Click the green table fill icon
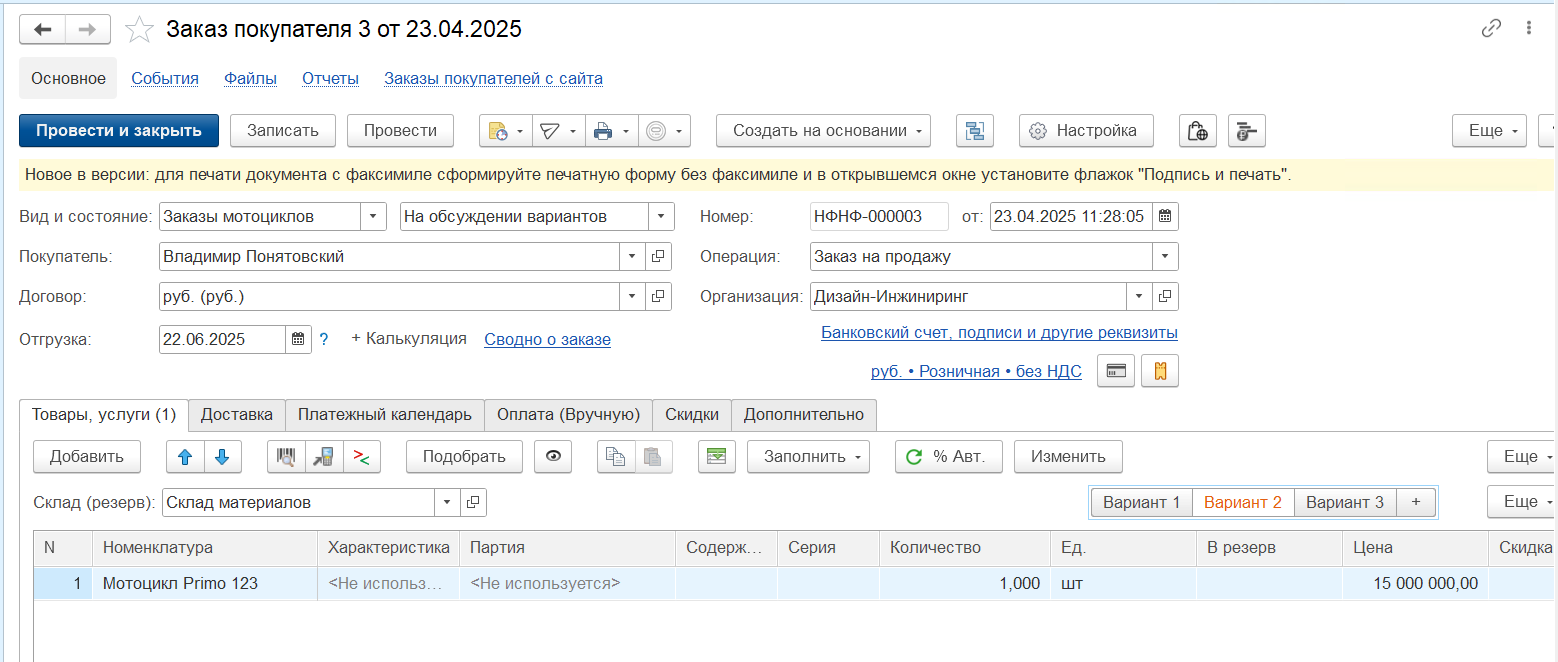 [716, 457]
